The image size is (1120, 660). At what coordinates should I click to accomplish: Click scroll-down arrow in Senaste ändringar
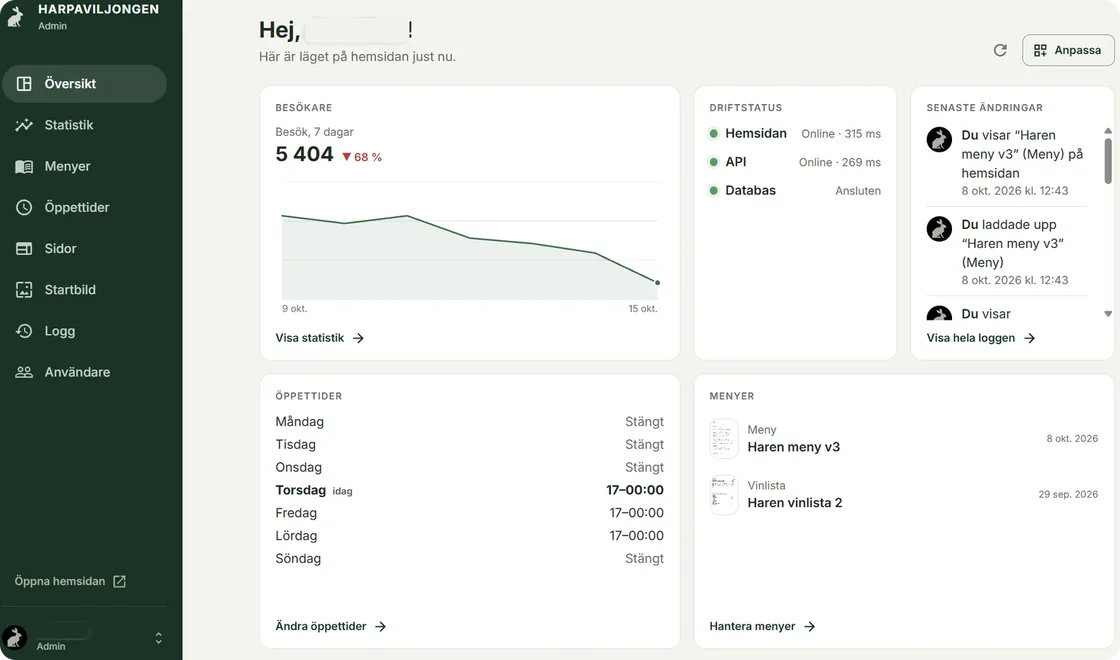(1108, 314)
